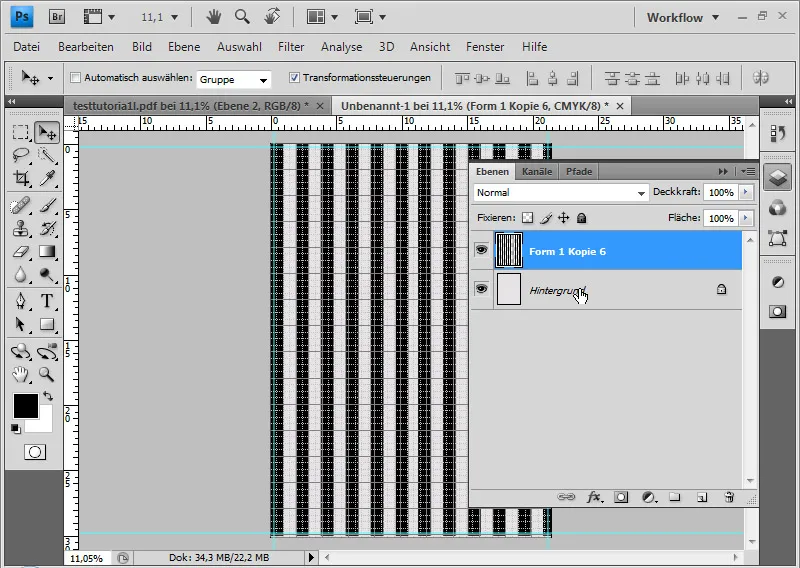Open the Workflow workspace dropdown
Image resolution: width=800 pixels, height=568 pixels.
point(683,17)
